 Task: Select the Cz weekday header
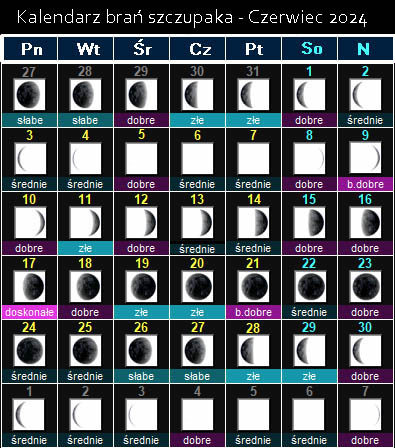(198, 49)
